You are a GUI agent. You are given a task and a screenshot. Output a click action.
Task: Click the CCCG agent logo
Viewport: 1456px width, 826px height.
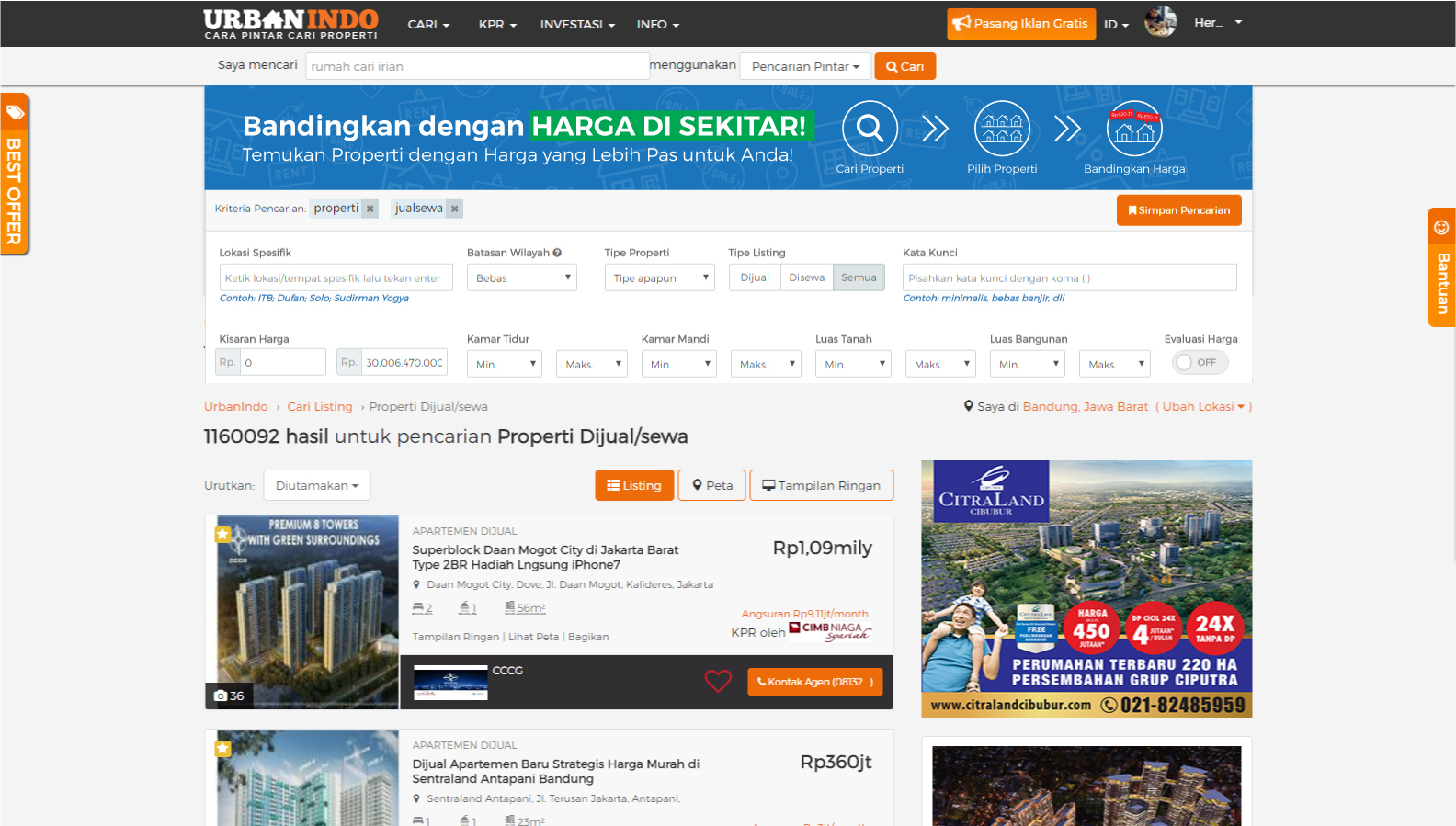450,683
